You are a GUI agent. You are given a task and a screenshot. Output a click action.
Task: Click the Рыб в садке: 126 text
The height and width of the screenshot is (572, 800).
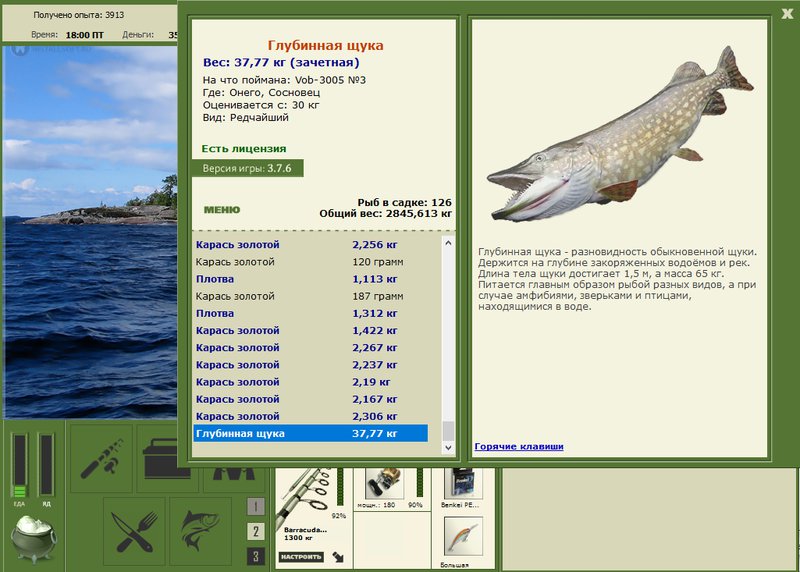(x=405, y=203)
